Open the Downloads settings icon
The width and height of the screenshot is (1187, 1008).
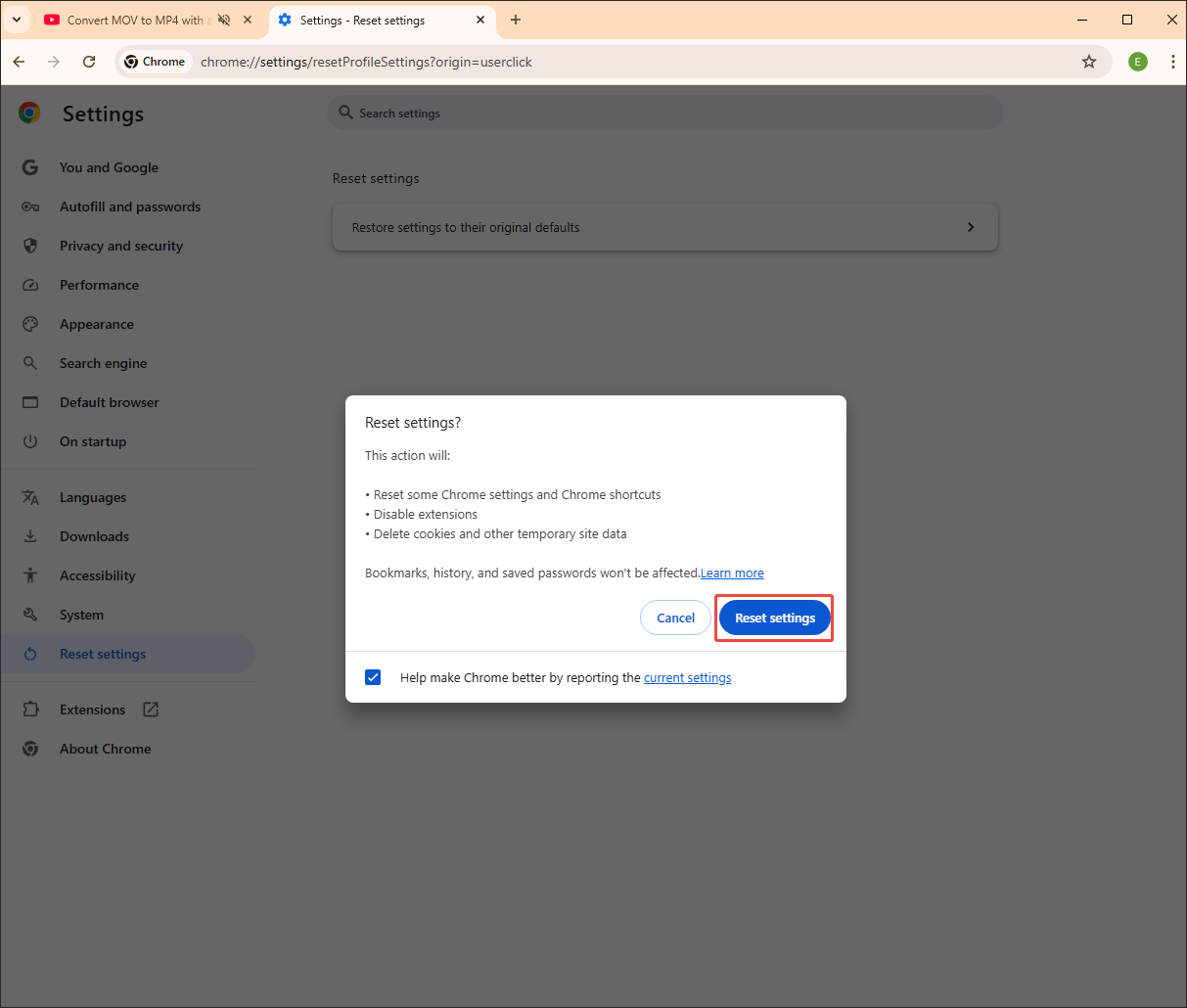pyautogui.click(x=30, y=536)
